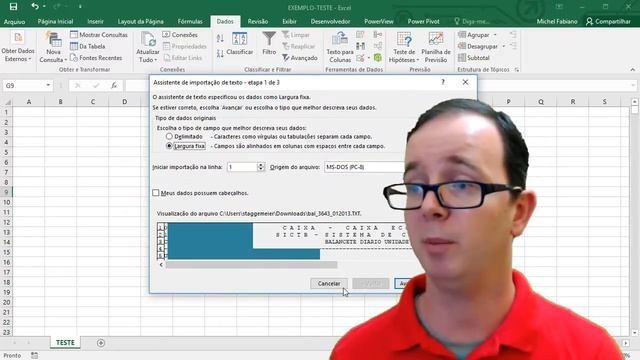
Task: Open Origem do arquivo combo box
Action: click(x=363, y=167)
